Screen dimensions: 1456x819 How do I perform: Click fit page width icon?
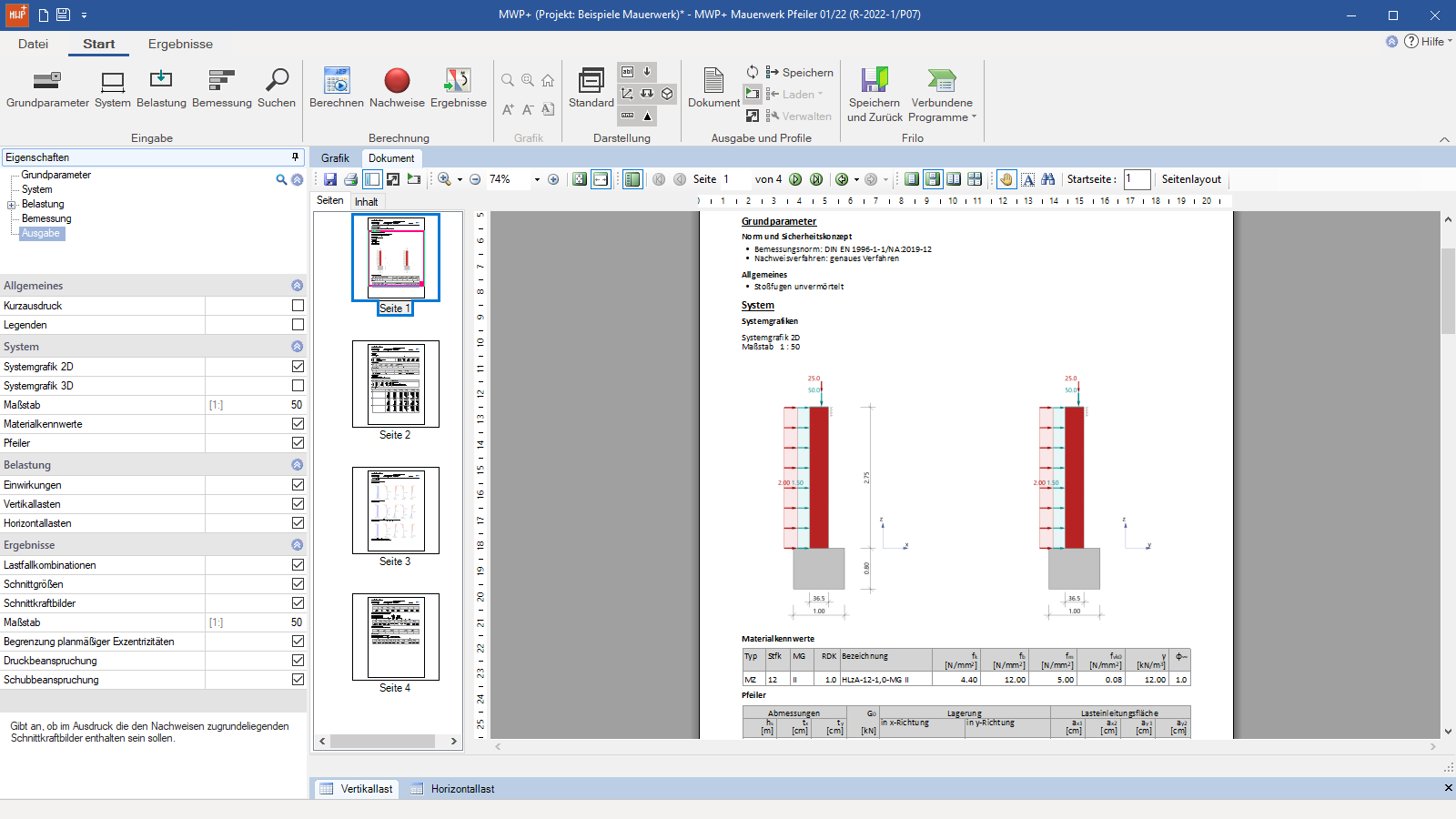click(601, 179)
